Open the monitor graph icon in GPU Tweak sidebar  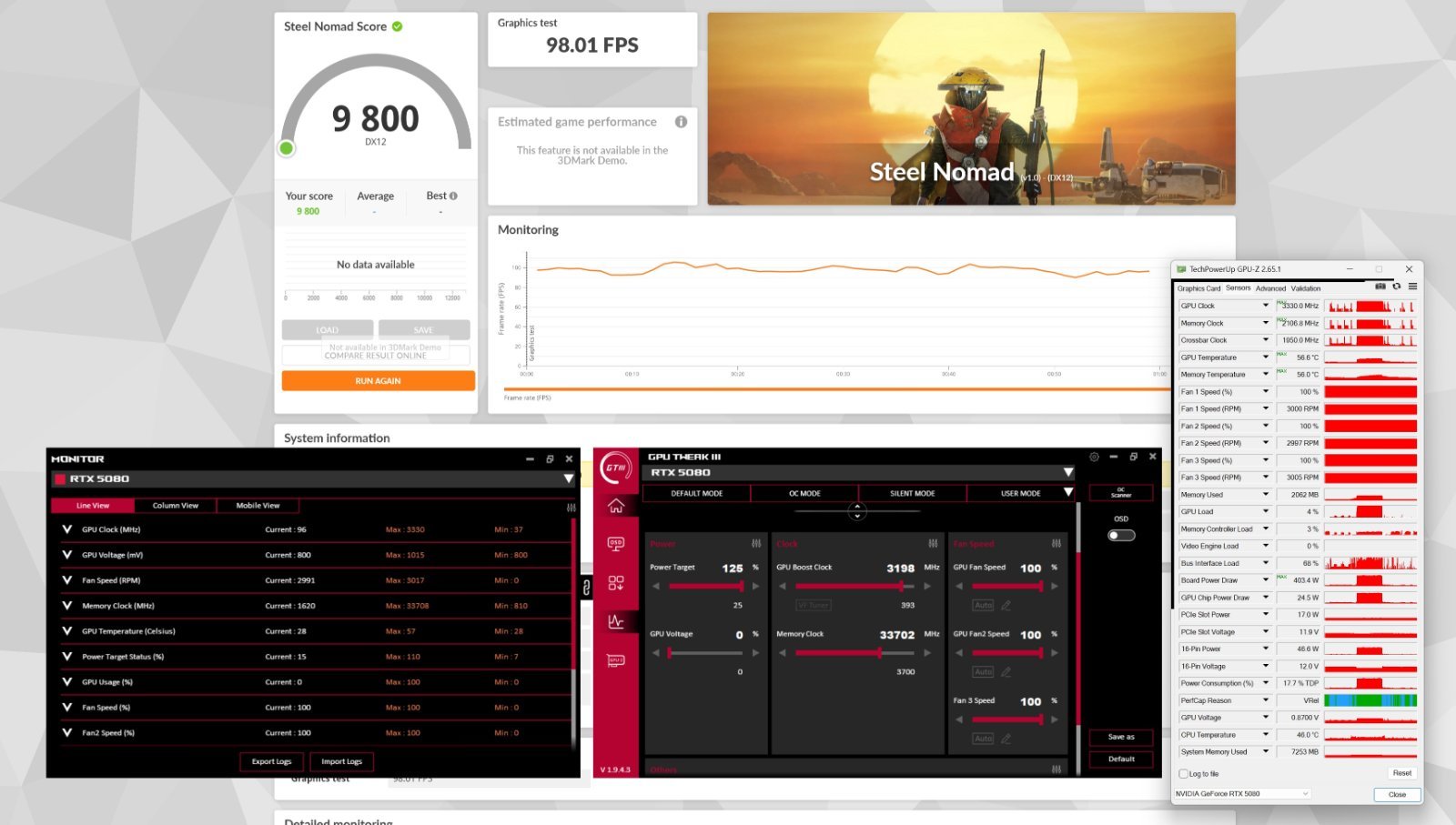[616, 622]
